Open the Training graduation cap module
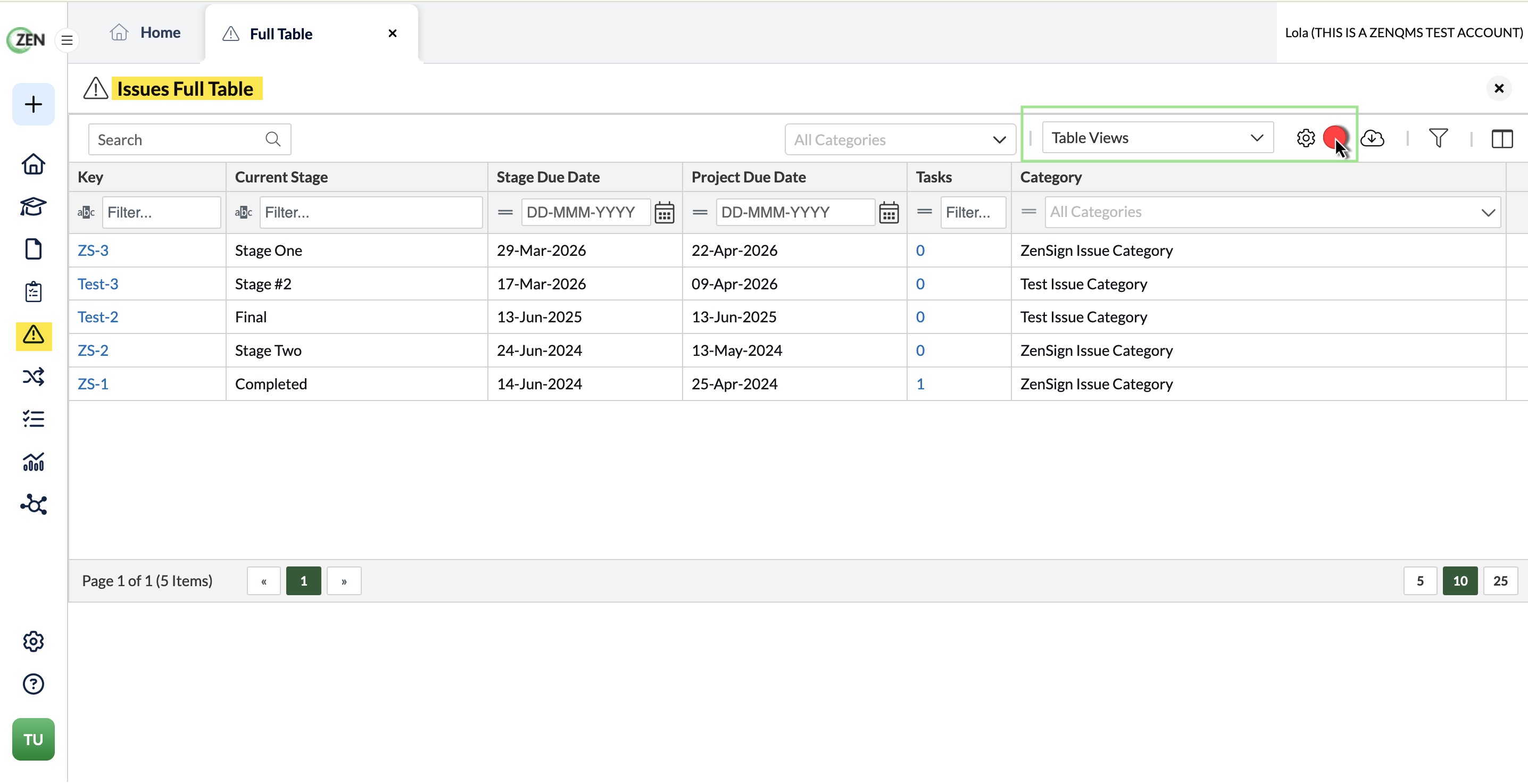This screenshot has width=1528, height=784. 33,207
